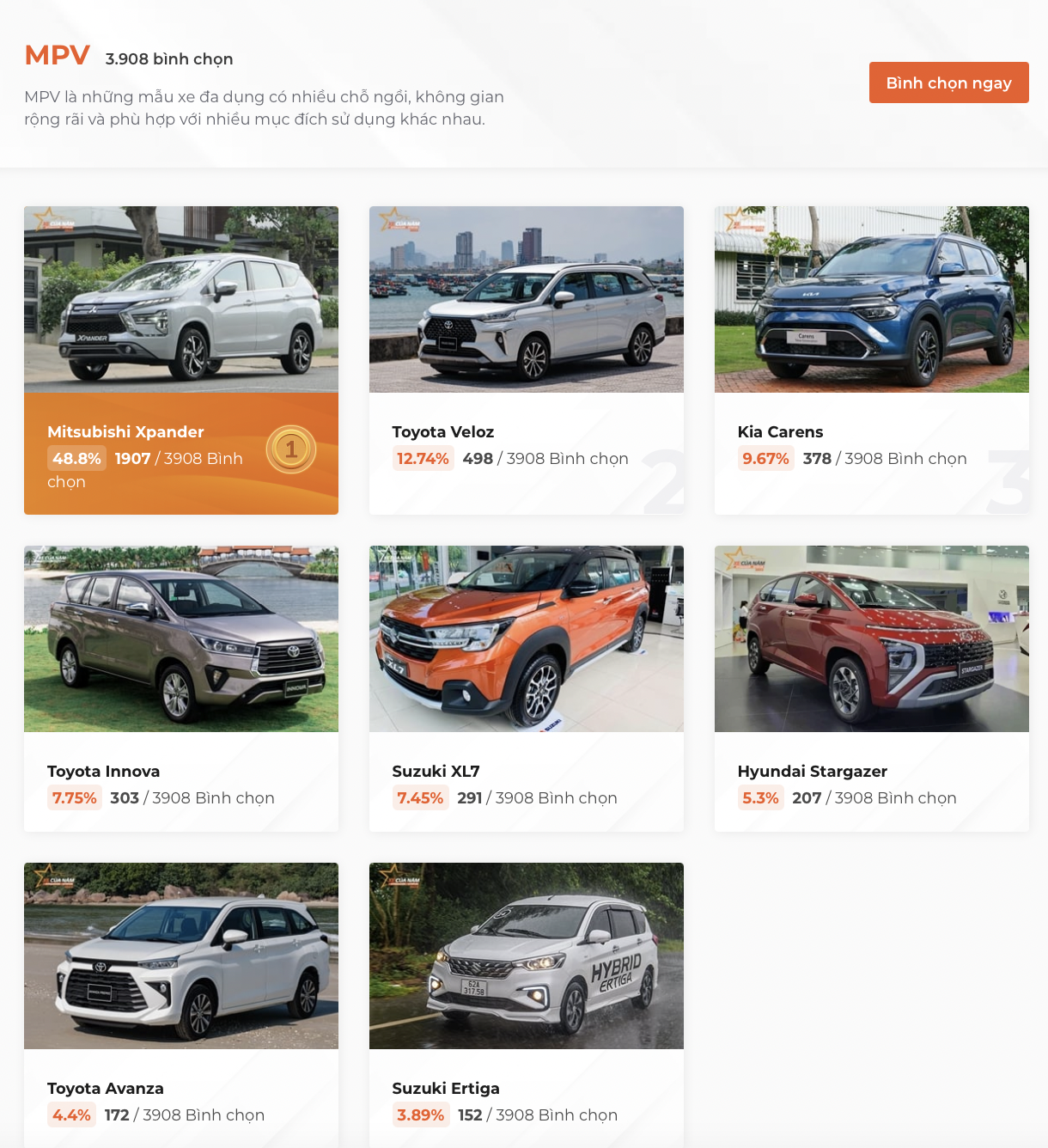
Task: Click the Bình chọn ngay button
Action: [948, 82]
